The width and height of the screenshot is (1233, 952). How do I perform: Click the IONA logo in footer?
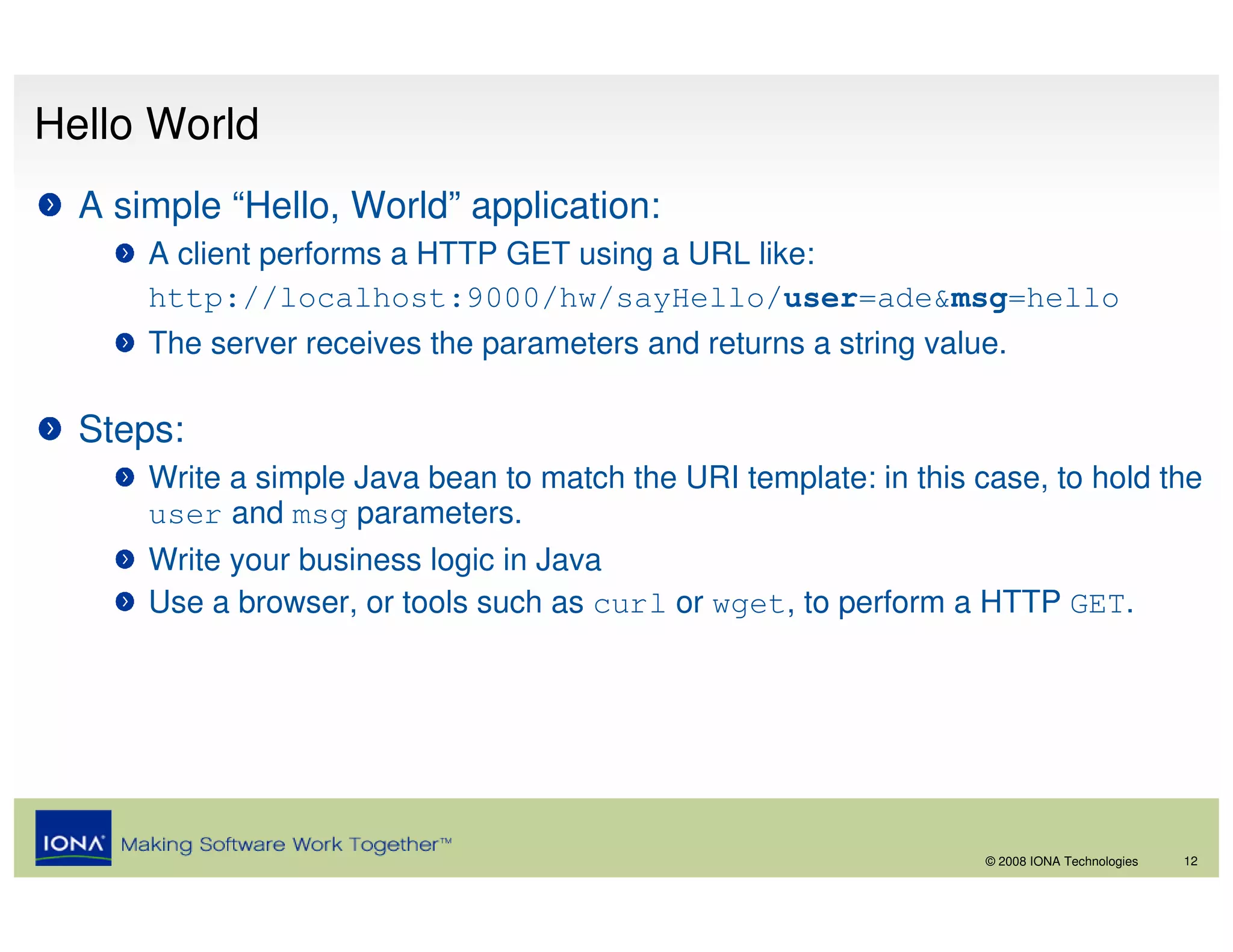73,838
